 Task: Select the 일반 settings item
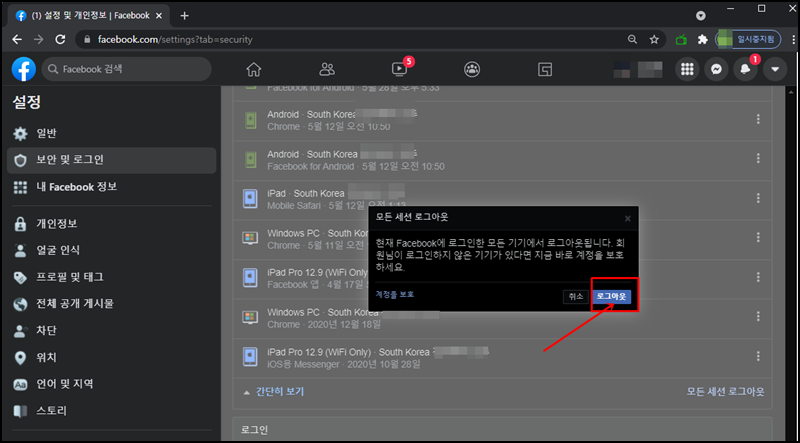[x=112, y=134]
